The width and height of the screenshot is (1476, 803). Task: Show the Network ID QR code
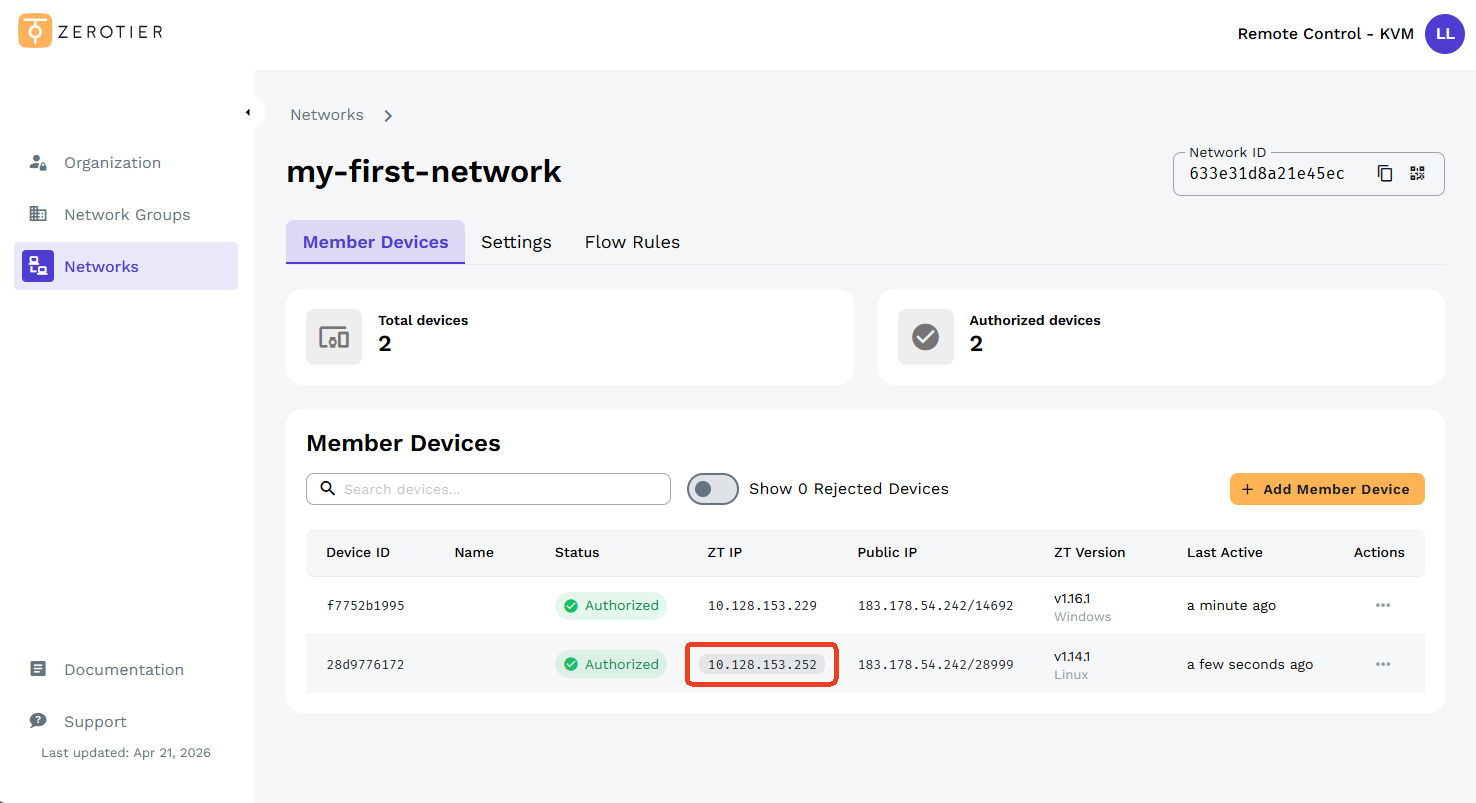[x=1417, y=173]
